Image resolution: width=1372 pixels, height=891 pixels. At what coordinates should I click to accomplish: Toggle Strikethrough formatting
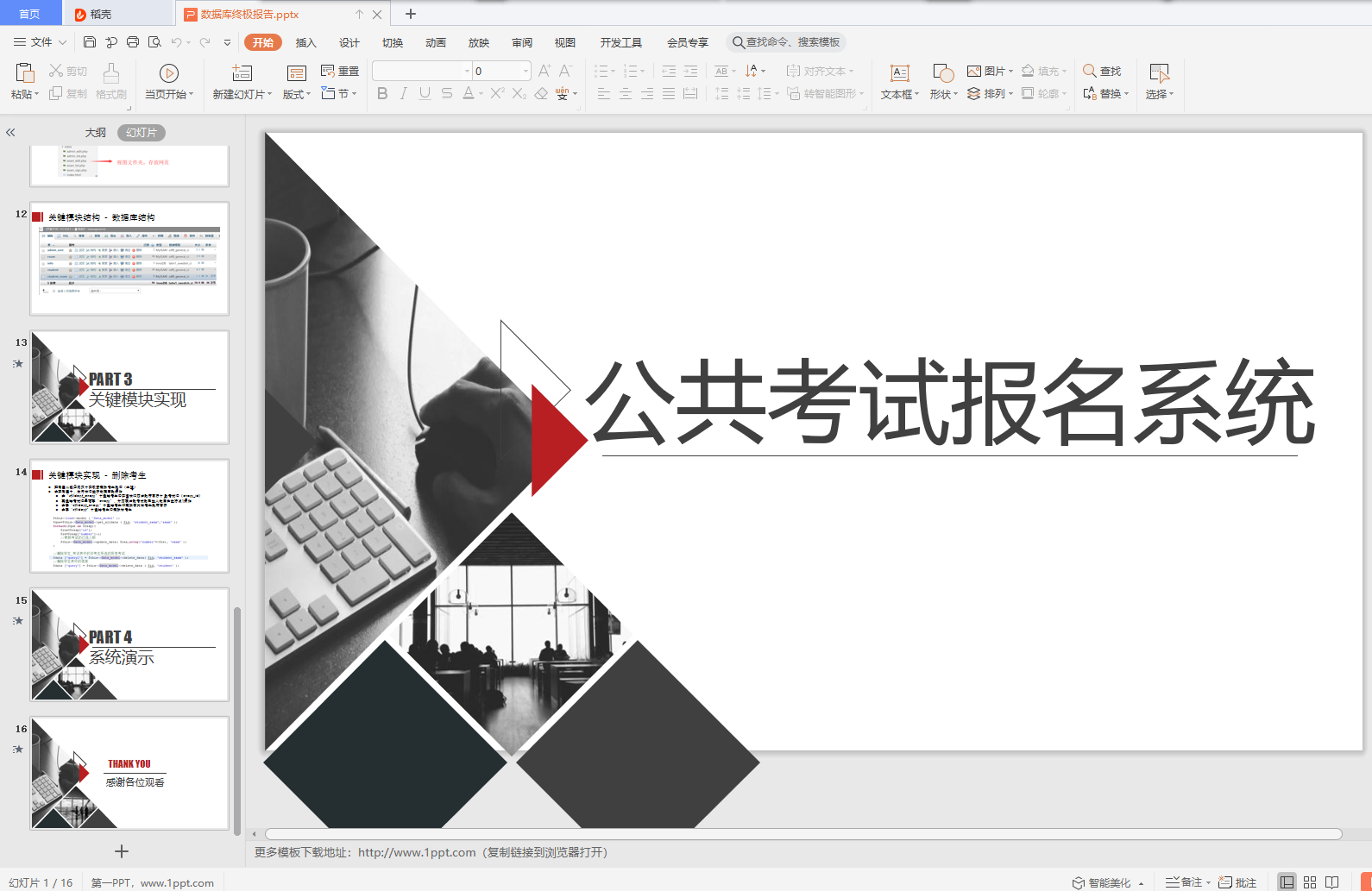click(x=446, y=93)
